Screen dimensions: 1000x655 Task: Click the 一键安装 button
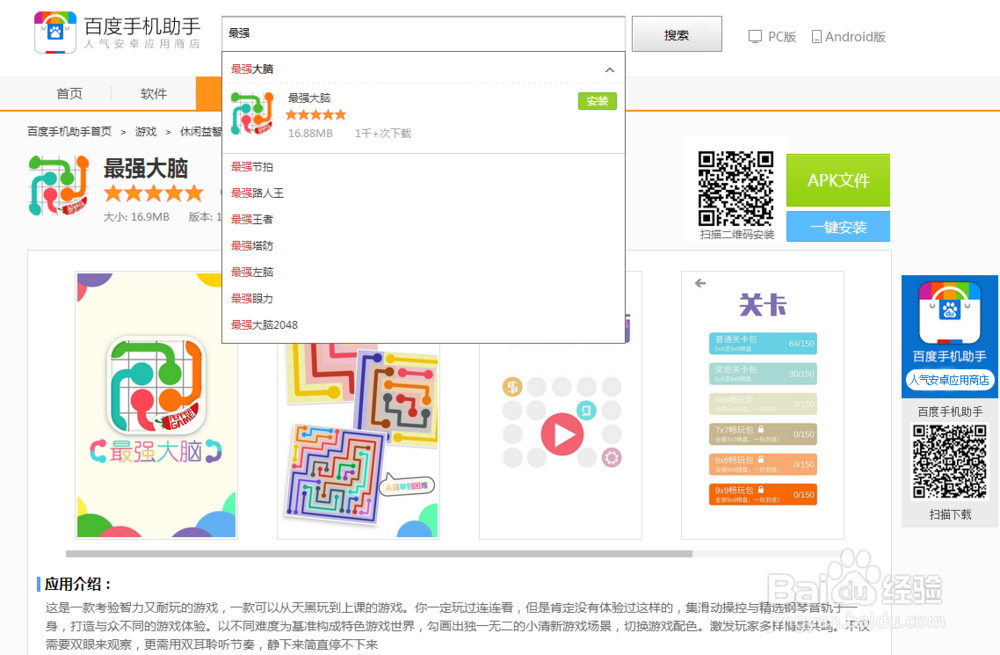pos(838,227)
